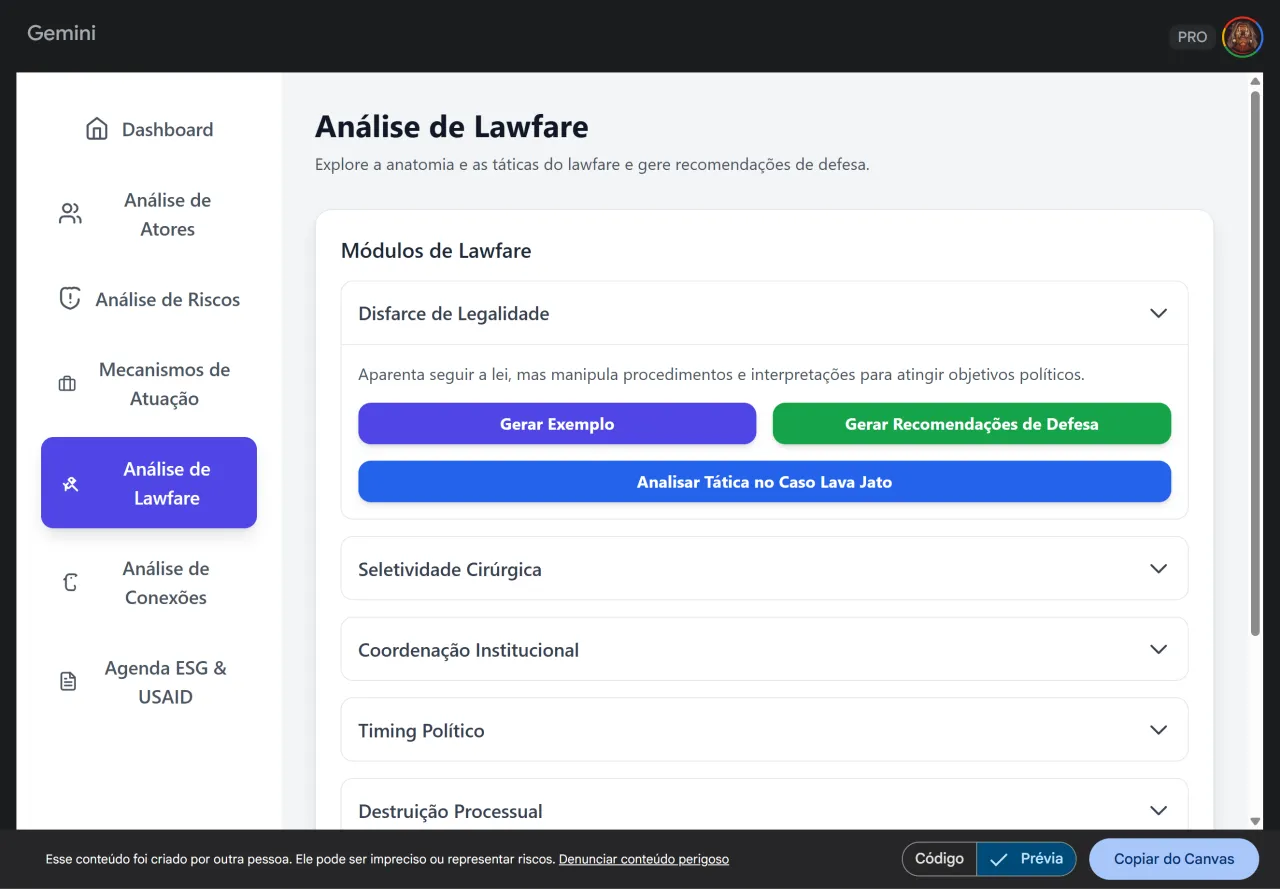Open the user profile avatar
The image size is (1280, 889).
1242,37
